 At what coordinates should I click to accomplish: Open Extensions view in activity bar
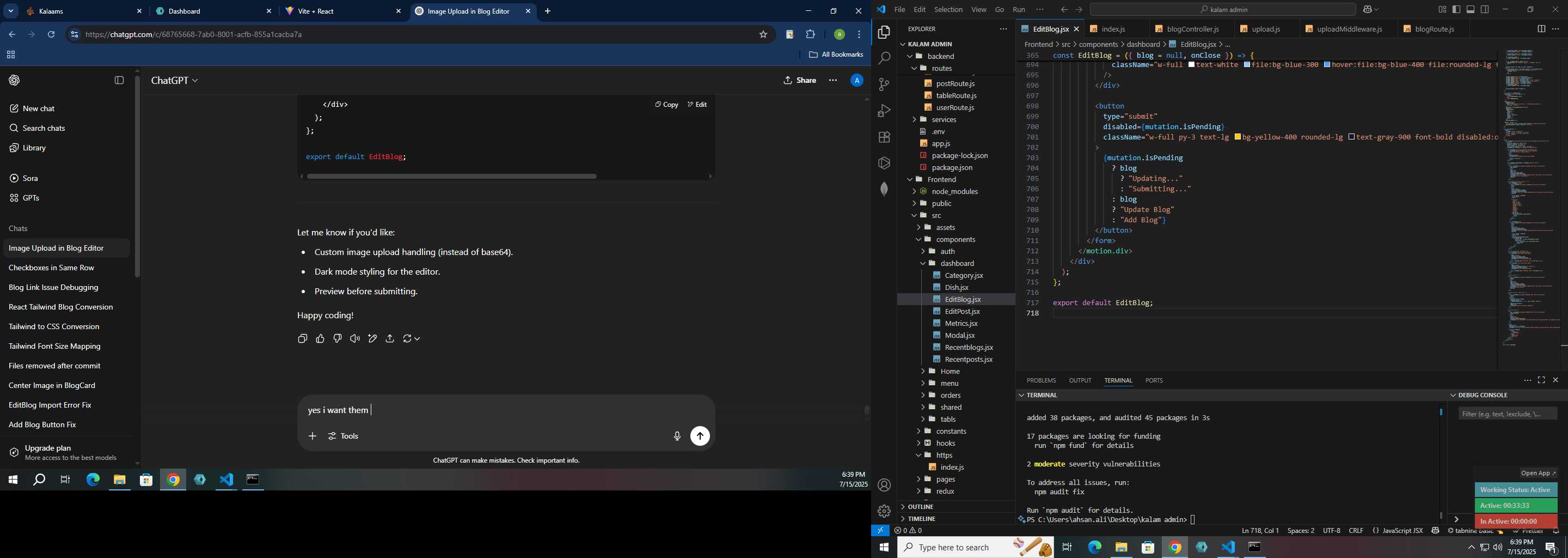pos(884,137)
